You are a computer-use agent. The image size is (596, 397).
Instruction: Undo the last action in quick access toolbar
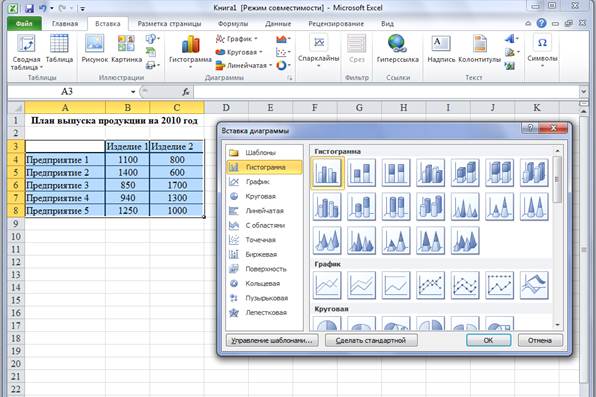[x=42, y=8]
